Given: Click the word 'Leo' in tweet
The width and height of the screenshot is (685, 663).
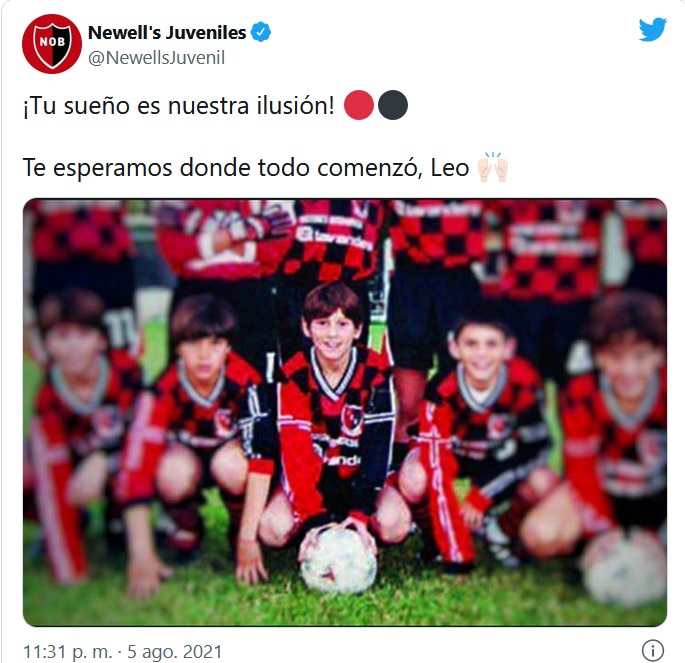Looking at the screenshot, I should [x=450, y=168].
